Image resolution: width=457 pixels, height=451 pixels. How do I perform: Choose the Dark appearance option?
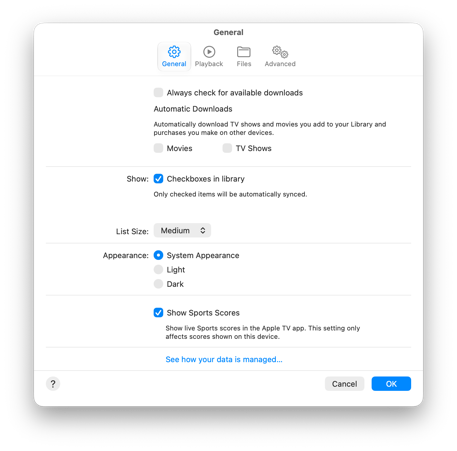[x=158, y=284]
